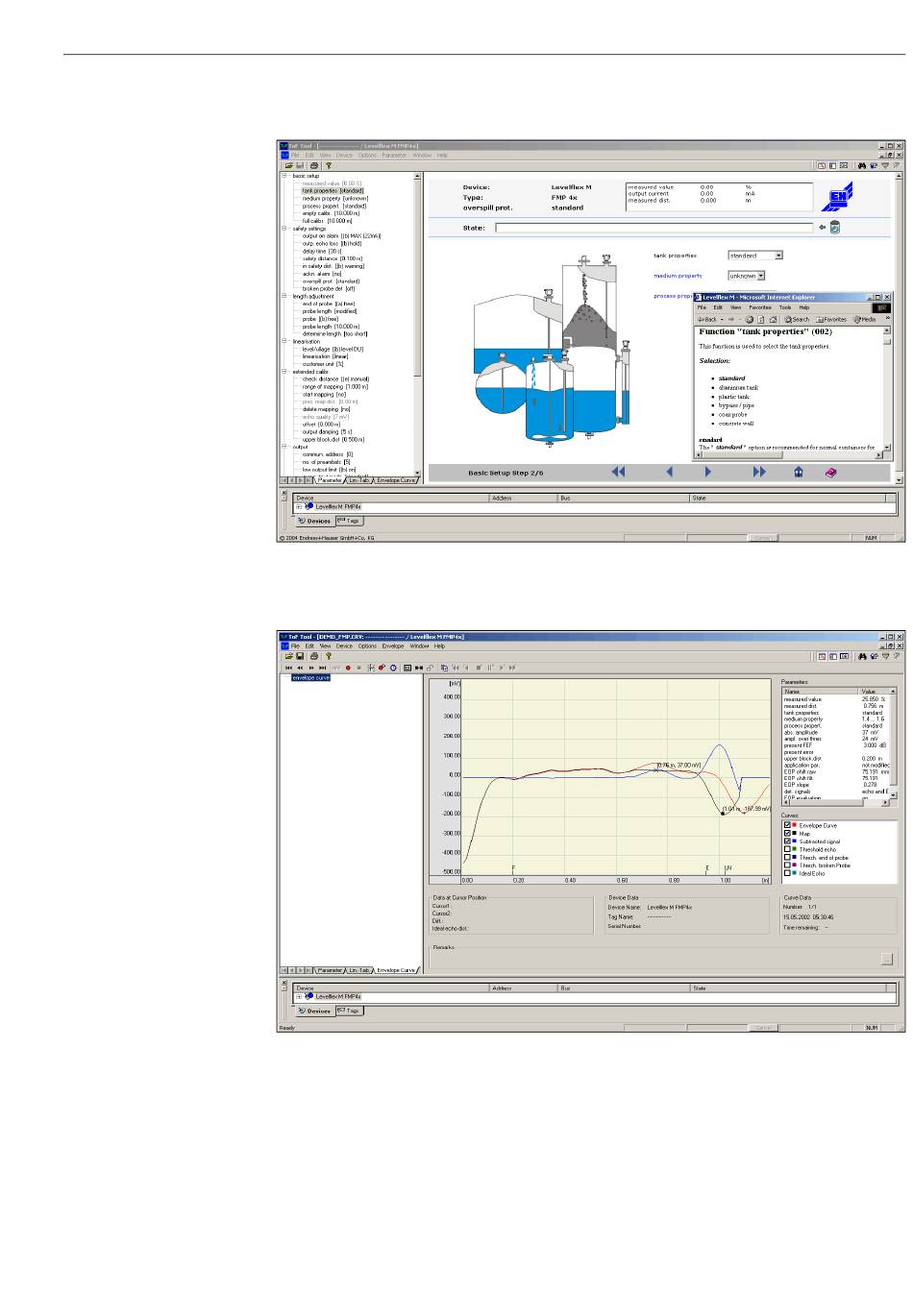
Task: Click the Print icon in lower window toolbar
Action: coord(313,656)
